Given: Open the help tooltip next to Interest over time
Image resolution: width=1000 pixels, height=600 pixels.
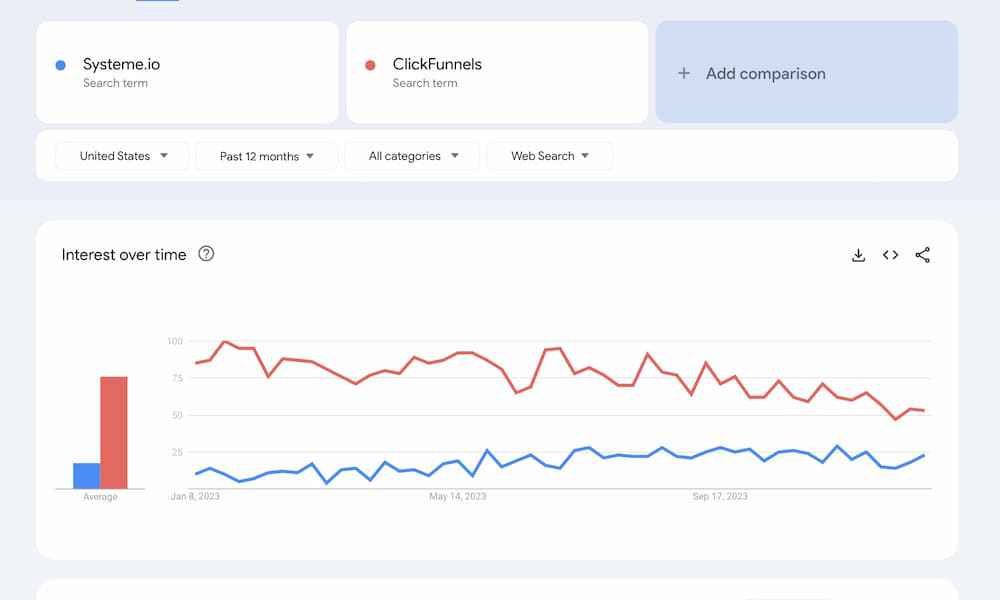Looking at the screenshot, I should tap(207, 255).
